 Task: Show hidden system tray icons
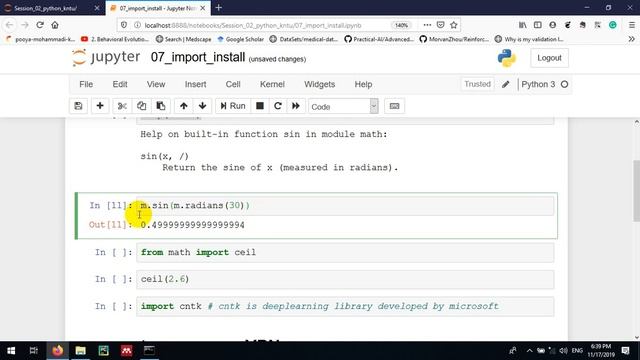point(529,351)
